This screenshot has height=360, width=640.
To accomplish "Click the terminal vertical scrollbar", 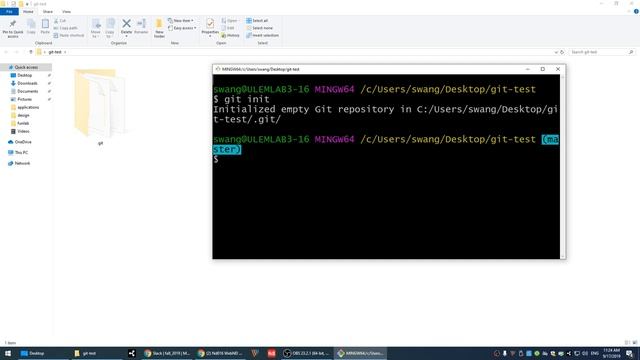I will [x=563, y=166].
